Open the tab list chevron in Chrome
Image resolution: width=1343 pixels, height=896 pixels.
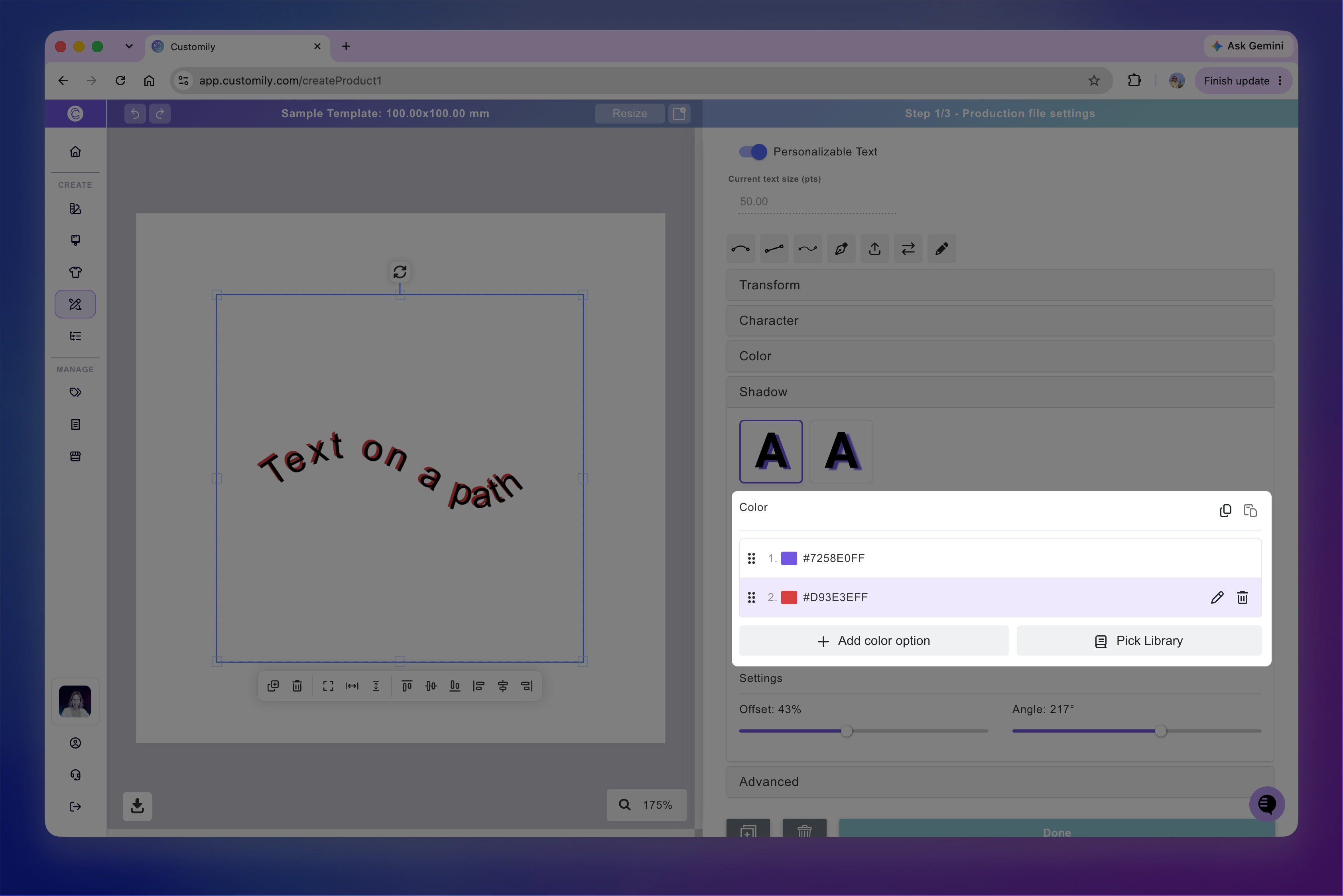[129, 46]
